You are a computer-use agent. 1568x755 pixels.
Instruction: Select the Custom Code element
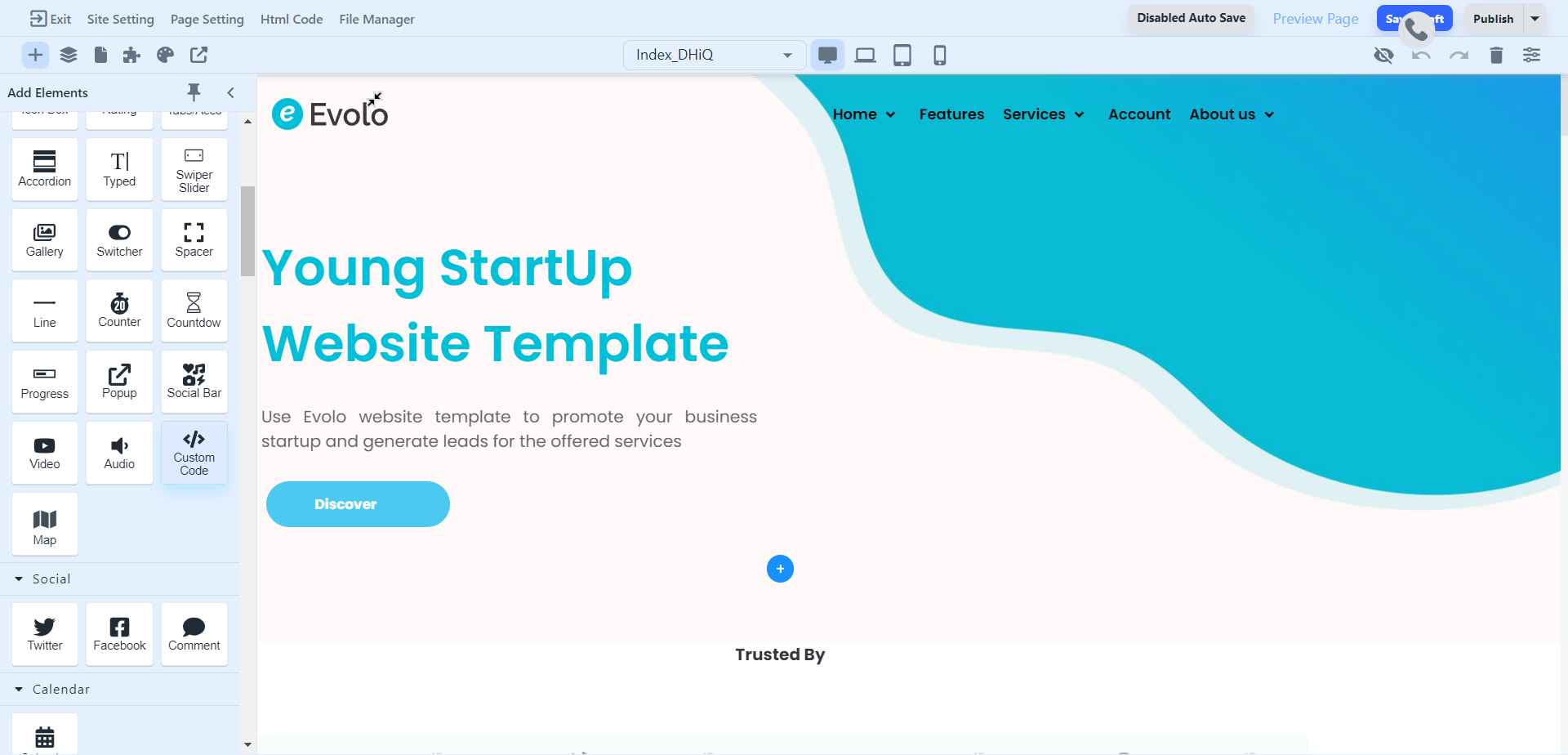click(194, 453)
